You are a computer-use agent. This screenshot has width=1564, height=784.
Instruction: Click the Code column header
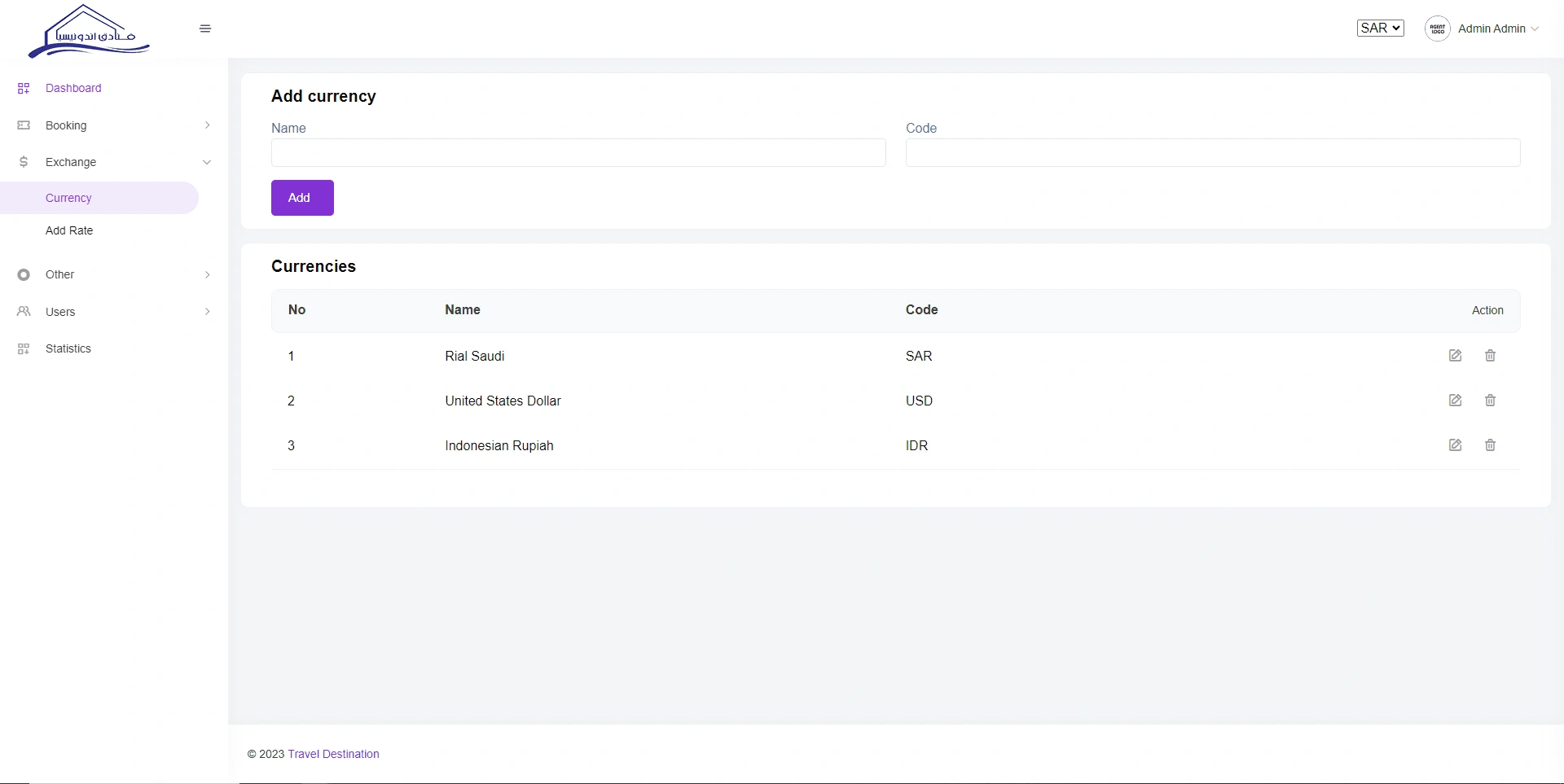click(x=922, y=309)
